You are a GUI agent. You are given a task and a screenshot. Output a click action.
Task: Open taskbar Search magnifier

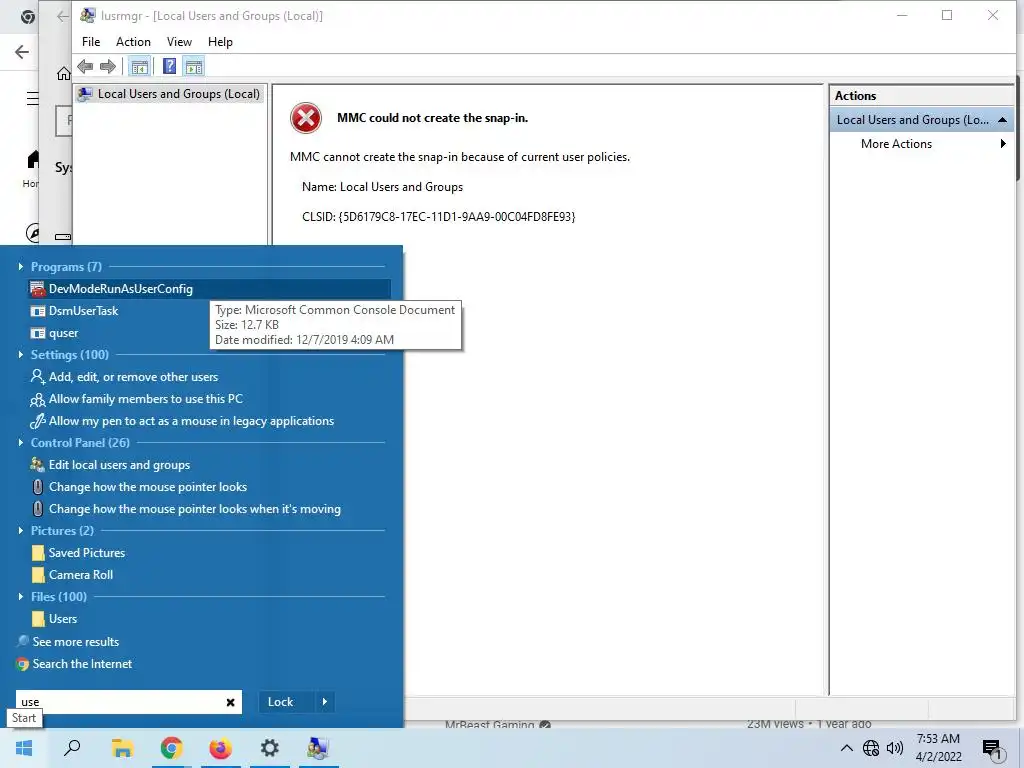[72, 748]
